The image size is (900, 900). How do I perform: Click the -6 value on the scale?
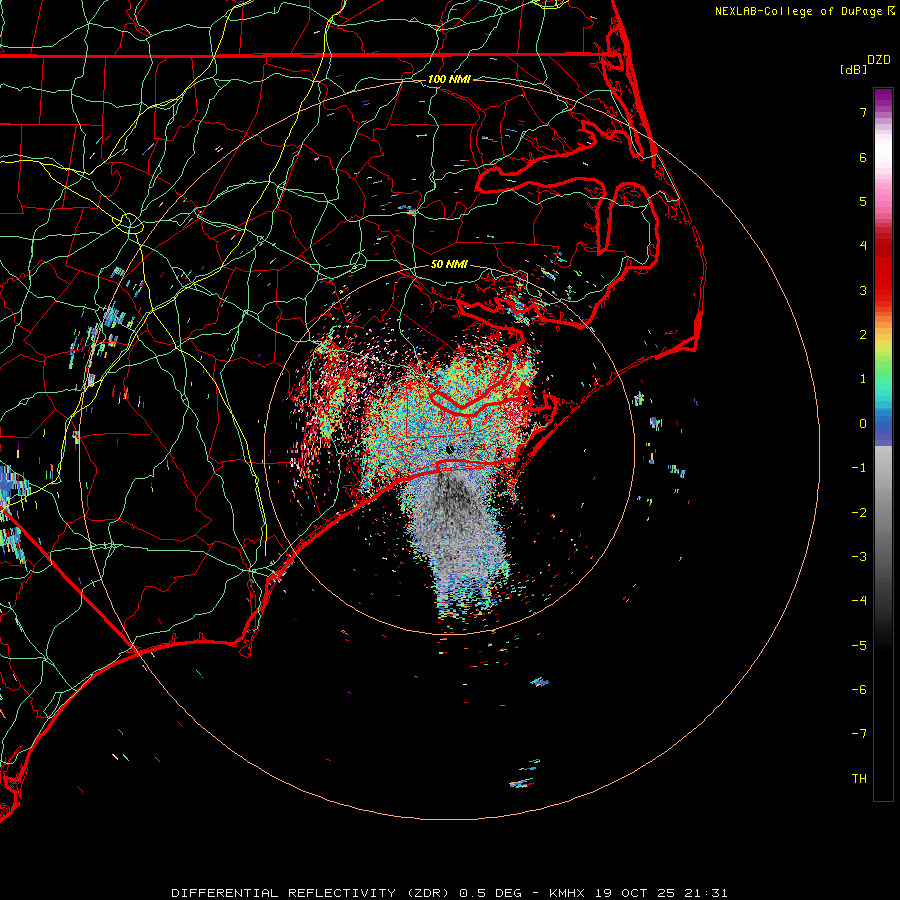pos(859,690)
